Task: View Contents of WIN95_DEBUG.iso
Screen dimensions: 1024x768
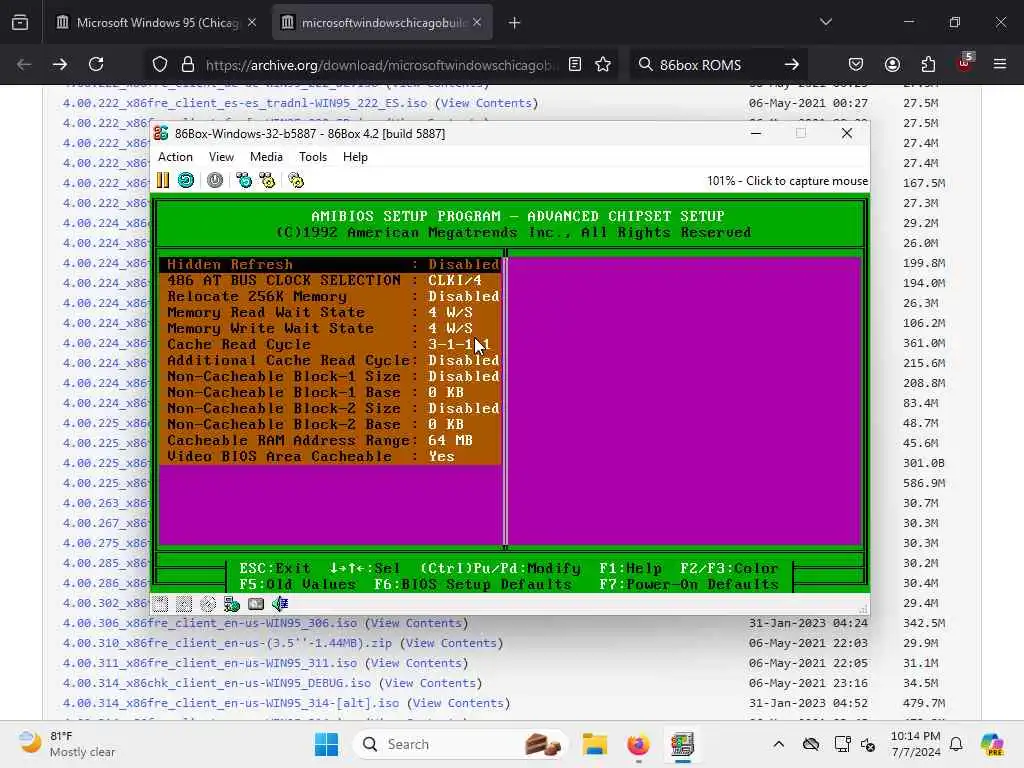Action: (x=430, y=683)
